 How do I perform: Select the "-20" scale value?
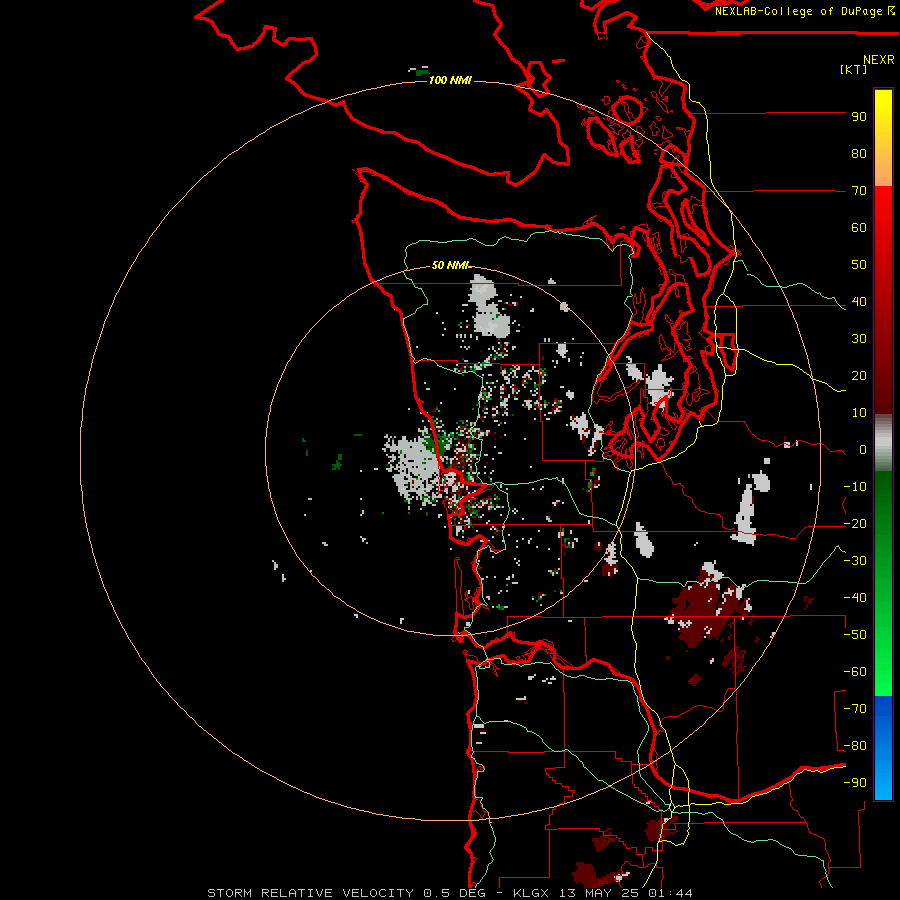(855, 524)
